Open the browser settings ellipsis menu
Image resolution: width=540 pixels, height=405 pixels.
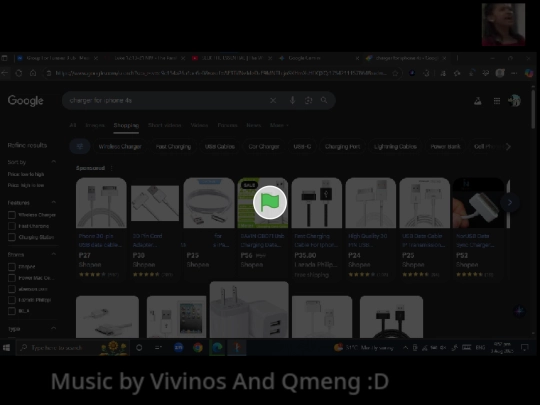point(514,73)
